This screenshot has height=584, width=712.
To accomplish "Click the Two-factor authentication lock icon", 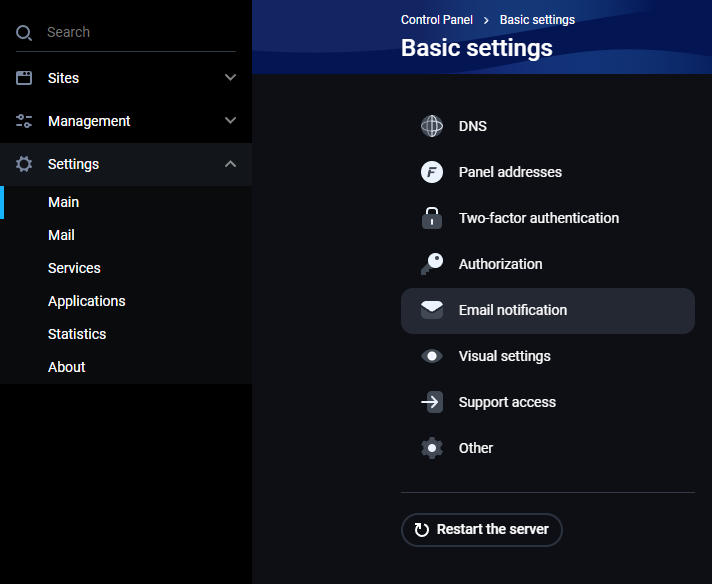I will (x=431, y=218).
